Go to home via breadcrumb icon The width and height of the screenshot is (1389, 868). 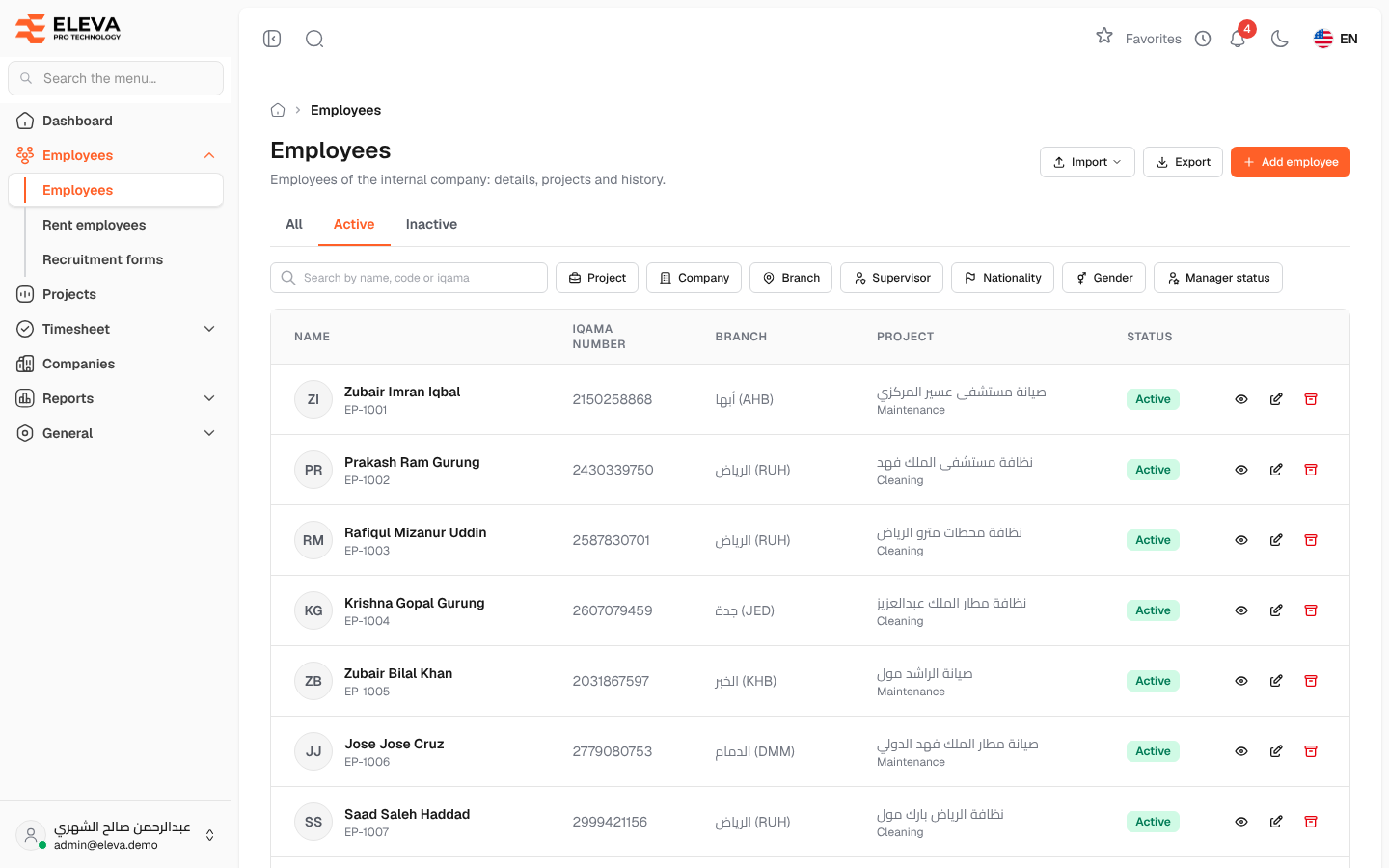(x=278, y=110)
